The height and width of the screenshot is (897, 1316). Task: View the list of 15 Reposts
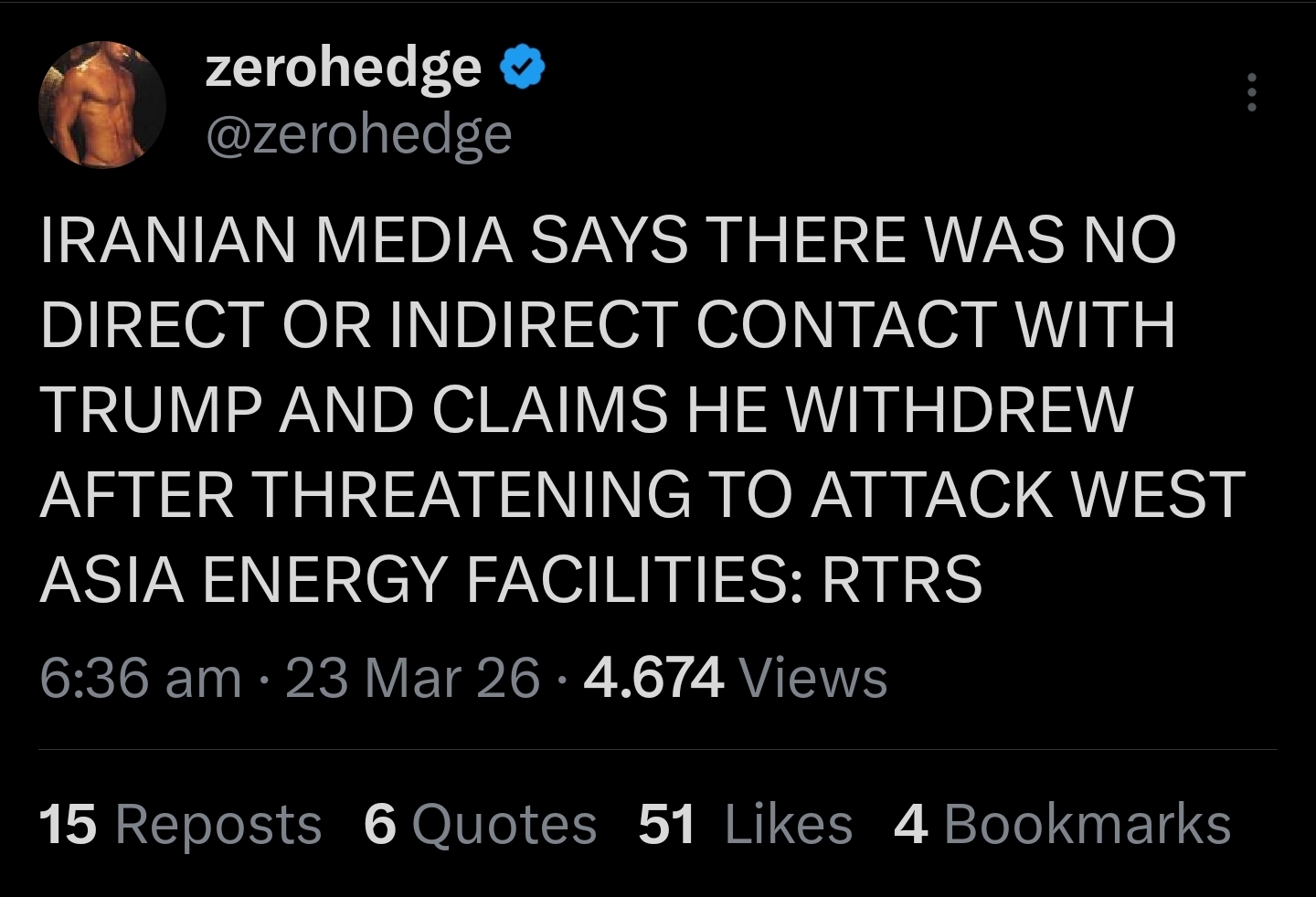pyautogui.click(x=181, y=823)
